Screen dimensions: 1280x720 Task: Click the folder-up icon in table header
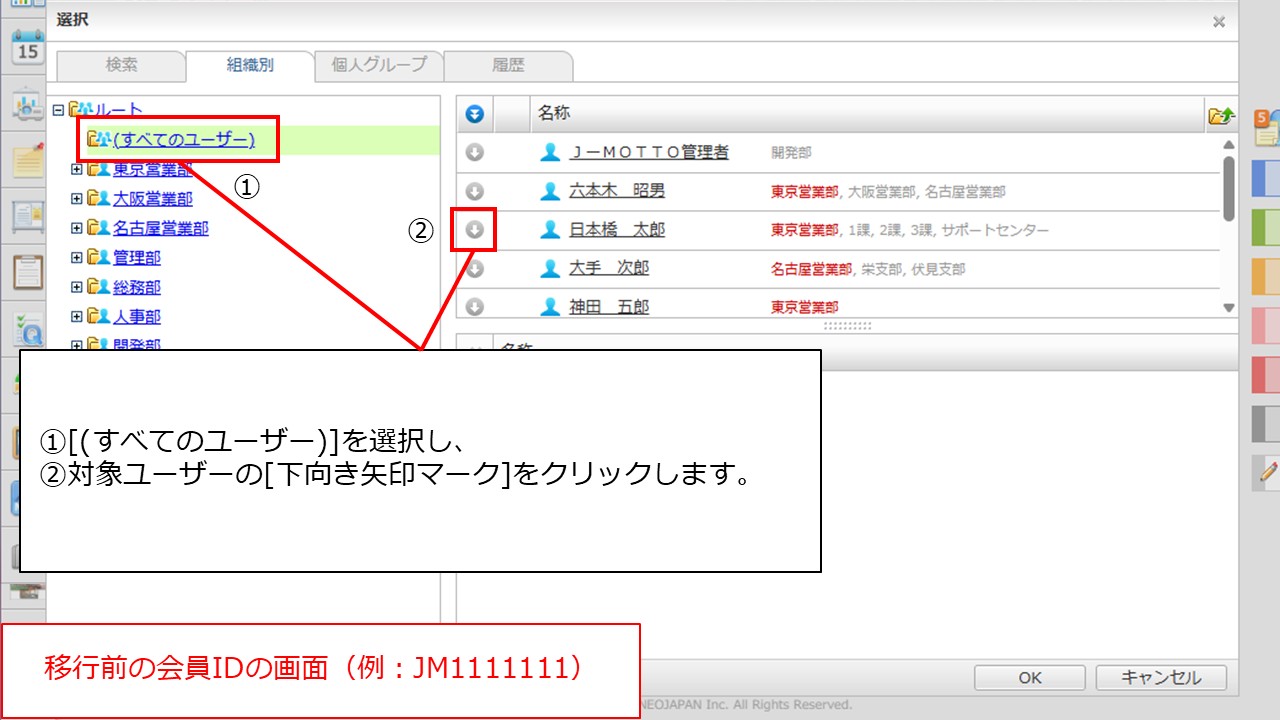click(1221, 115)
